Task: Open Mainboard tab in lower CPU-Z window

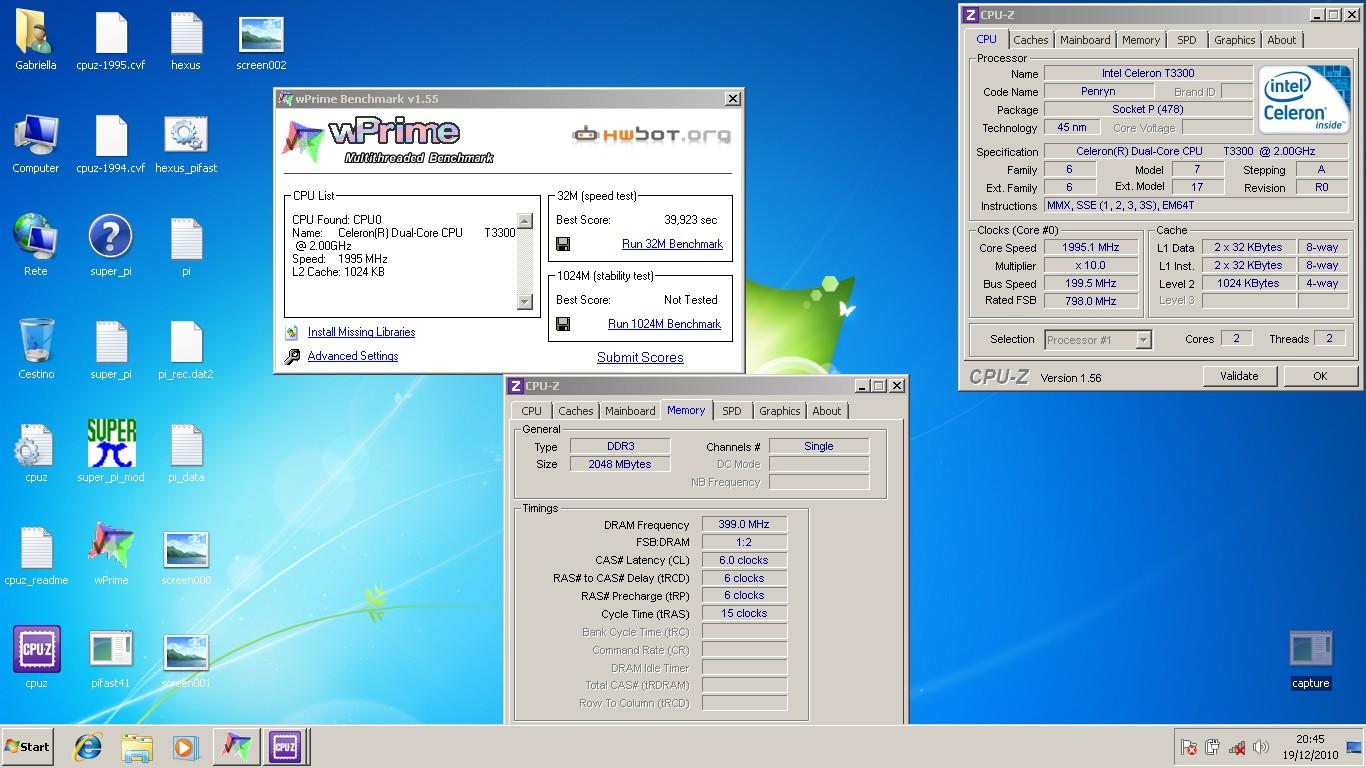Action: pos(630,411)
